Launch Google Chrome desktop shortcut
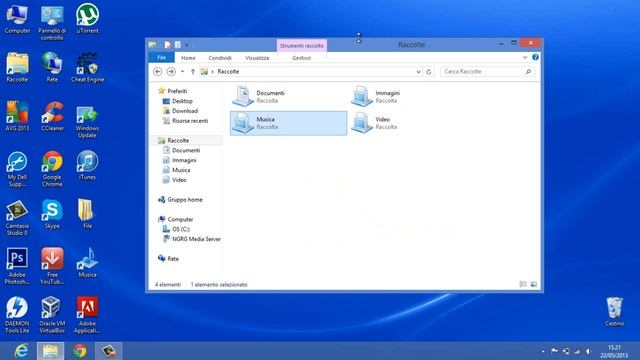The image size is (640, 360). tap(52, 169)
